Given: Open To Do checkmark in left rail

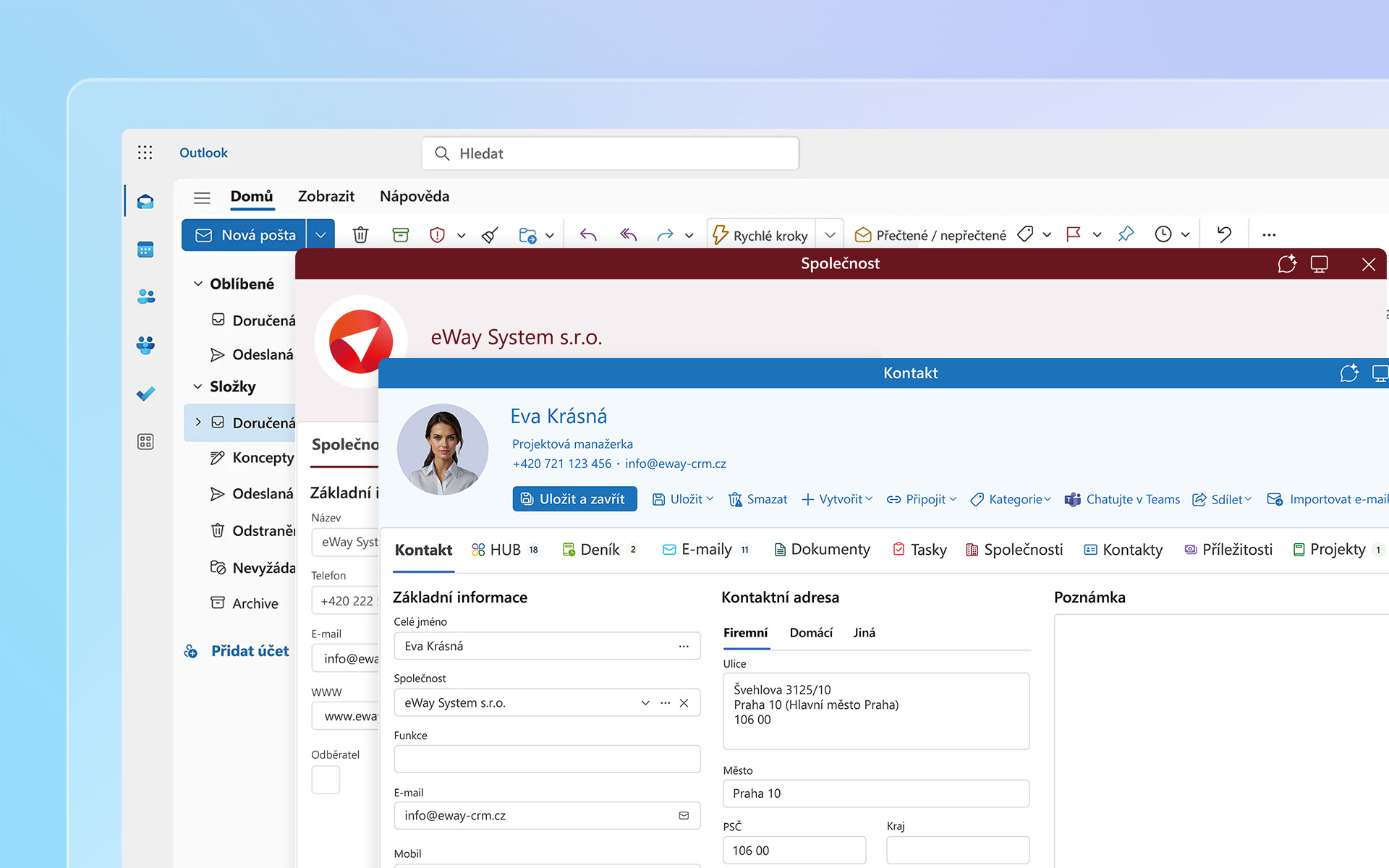Looking at the screenshot, I should (x=145, y=393).
